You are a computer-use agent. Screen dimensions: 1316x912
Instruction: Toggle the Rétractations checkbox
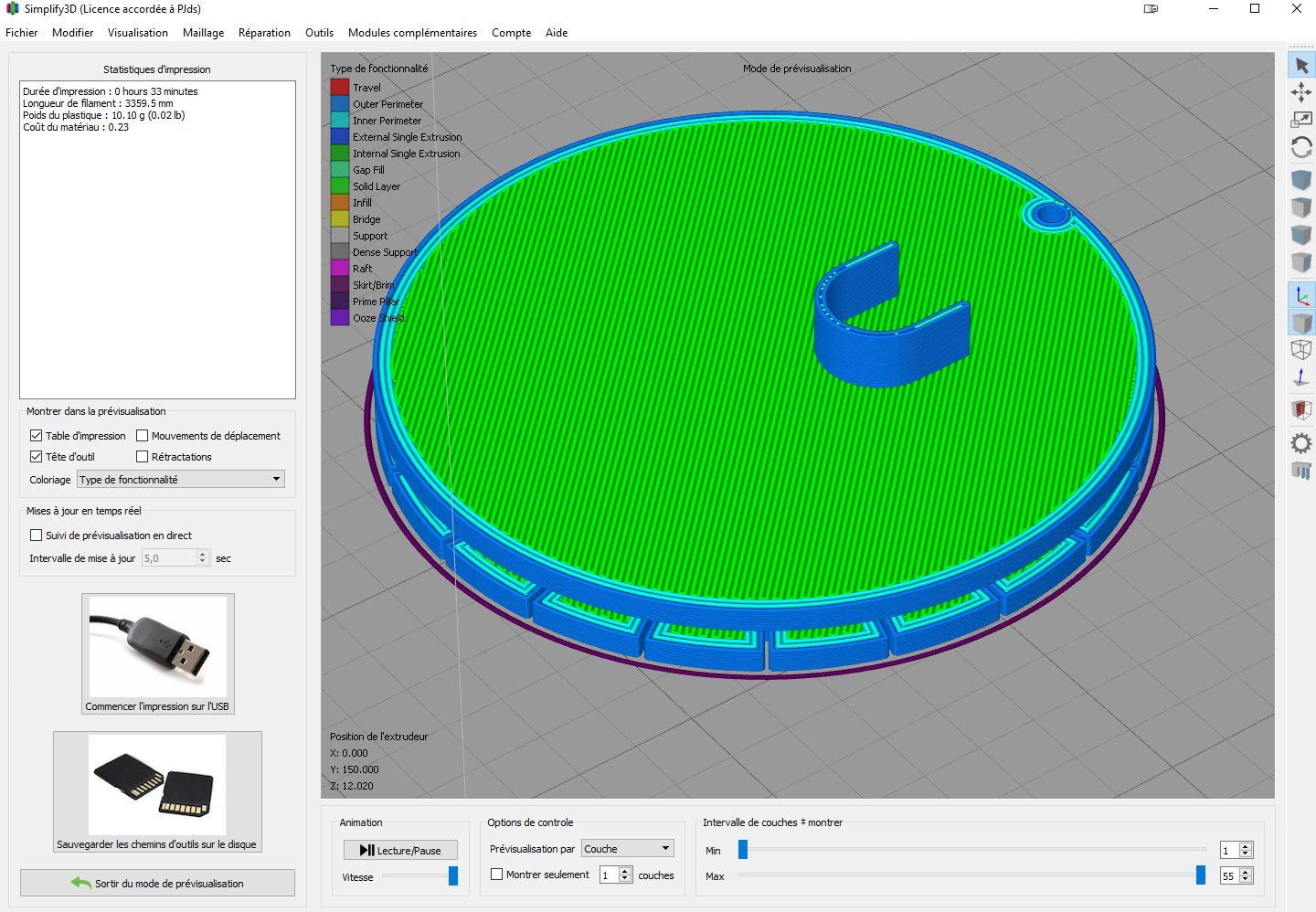coord(143,457)
